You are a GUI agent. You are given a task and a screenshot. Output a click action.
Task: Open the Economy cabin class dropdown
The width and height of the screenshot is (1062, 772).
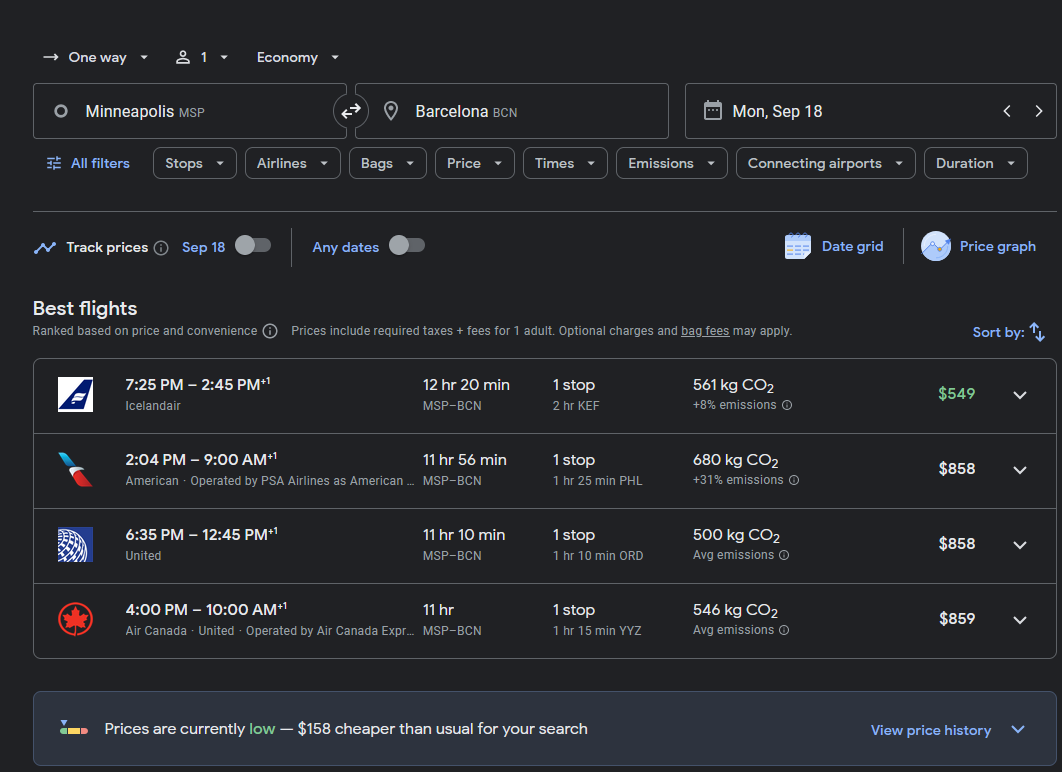(298, 58)
